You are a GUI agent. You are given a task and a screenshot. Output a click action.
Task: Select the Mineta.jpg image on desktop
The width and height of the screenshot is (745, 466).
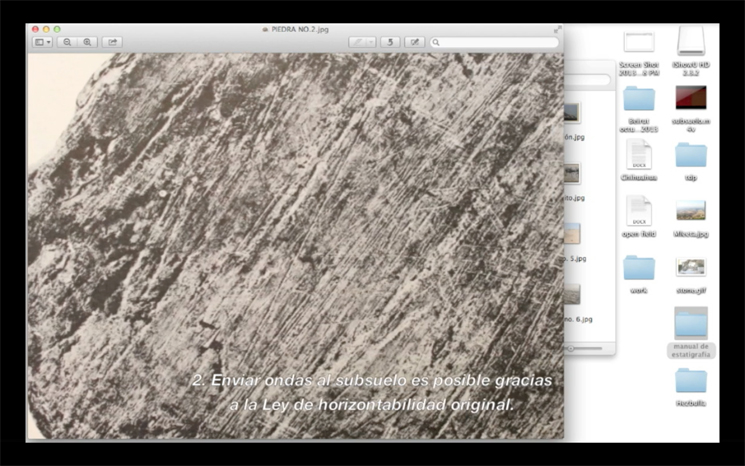(690, 211)
